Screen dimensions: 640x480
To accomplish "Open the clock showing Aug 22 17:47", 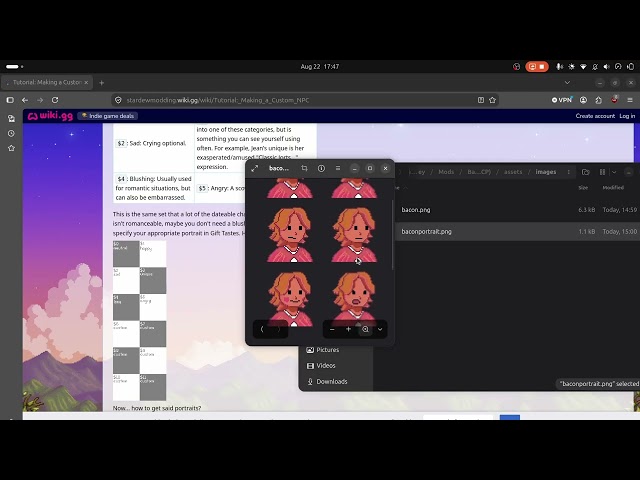I will 320,67.
